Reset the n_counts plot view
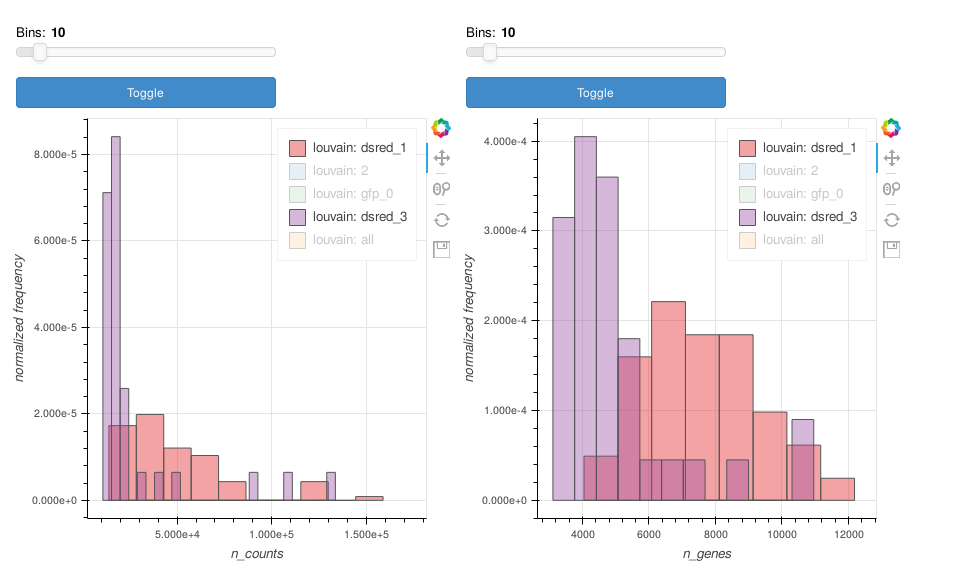Viewport: 978px width, 588px height. pos(442,219)
